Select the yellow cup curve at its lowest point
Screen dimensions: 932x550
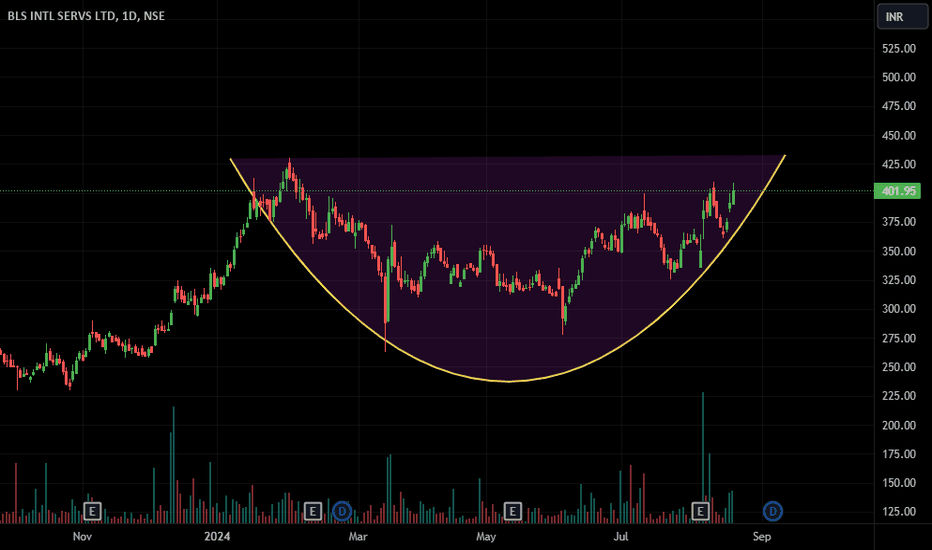tap(509, 381)
